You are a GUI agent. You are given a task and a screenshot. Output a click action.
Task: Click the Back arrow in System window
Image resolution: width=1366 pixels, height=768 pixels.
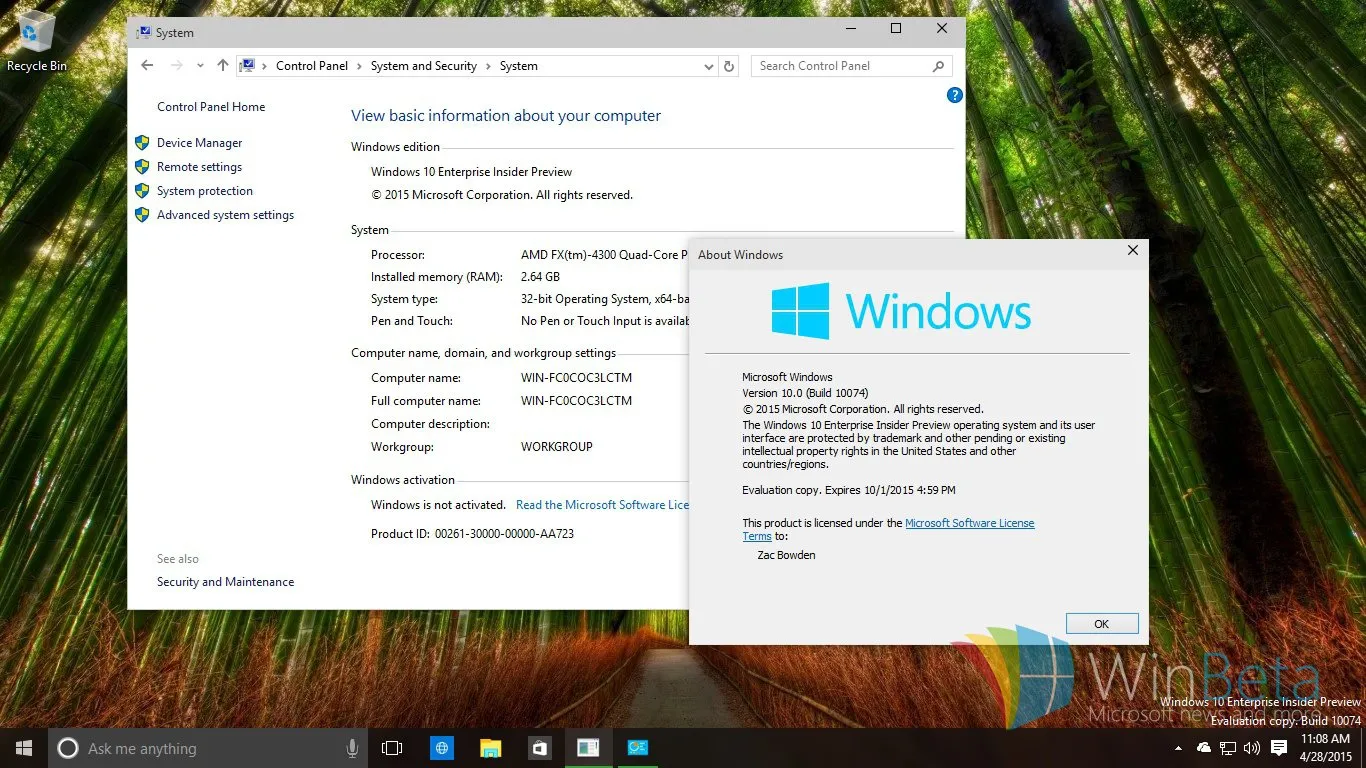tap(147, 66)
